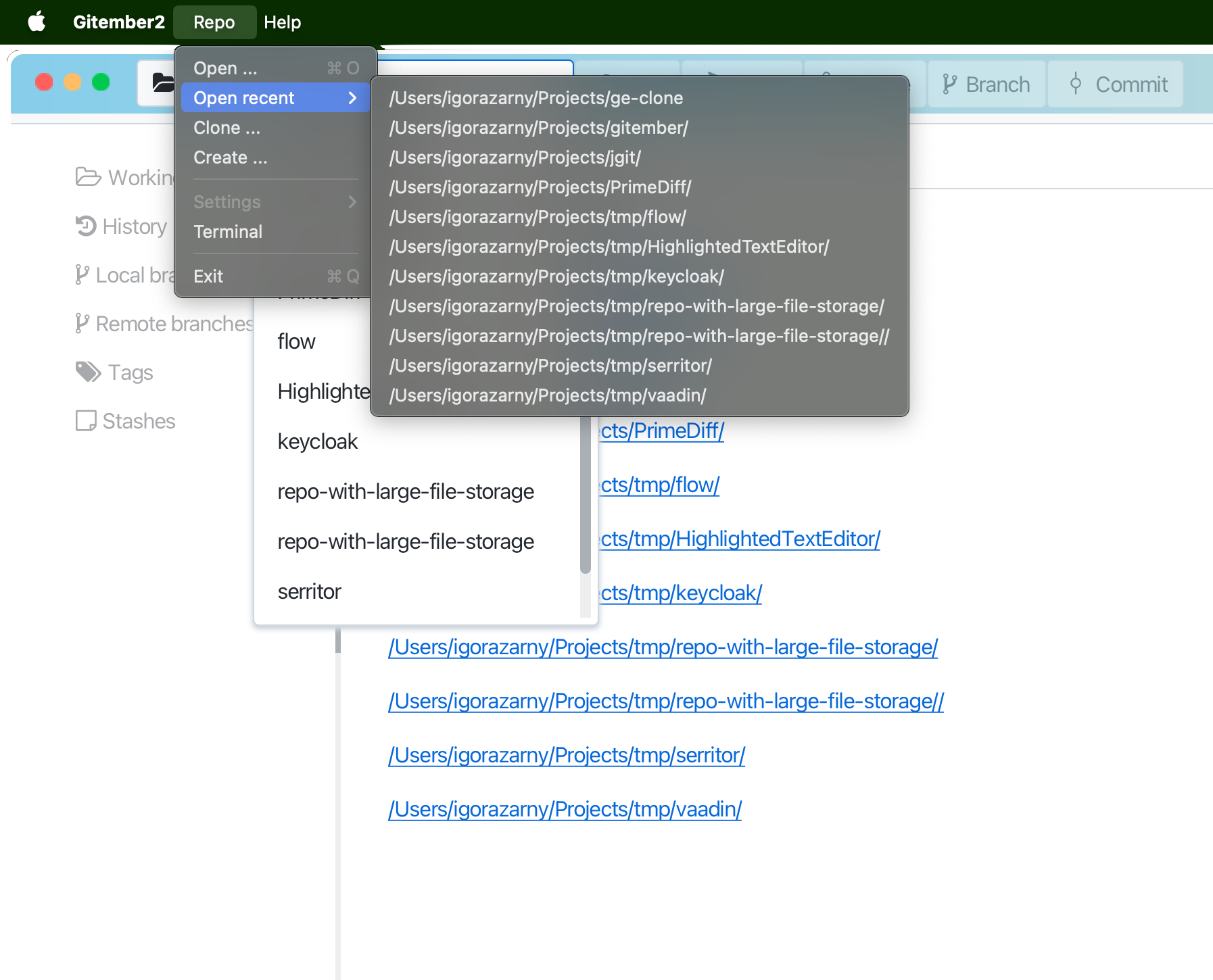
Task: Click the Stashes box icon
Action: click(86, 420)
